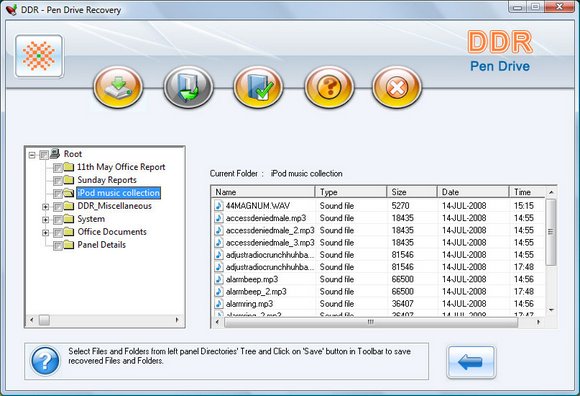Open Help via the question mark toolbar button
580x396 pixels.
click(328, 87)
